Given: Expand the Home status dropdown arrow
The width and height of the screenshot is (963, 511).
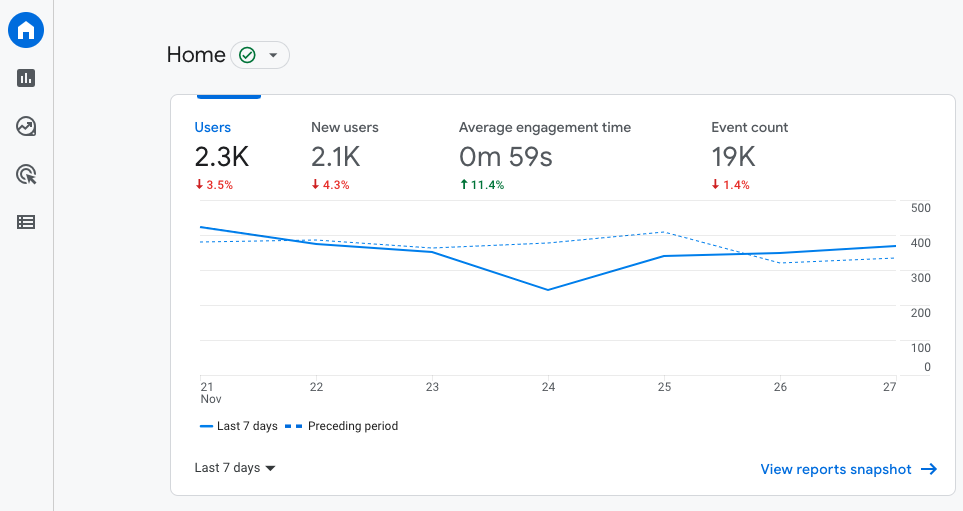Looking at the screenshot, I should click(x=273, y=55).
